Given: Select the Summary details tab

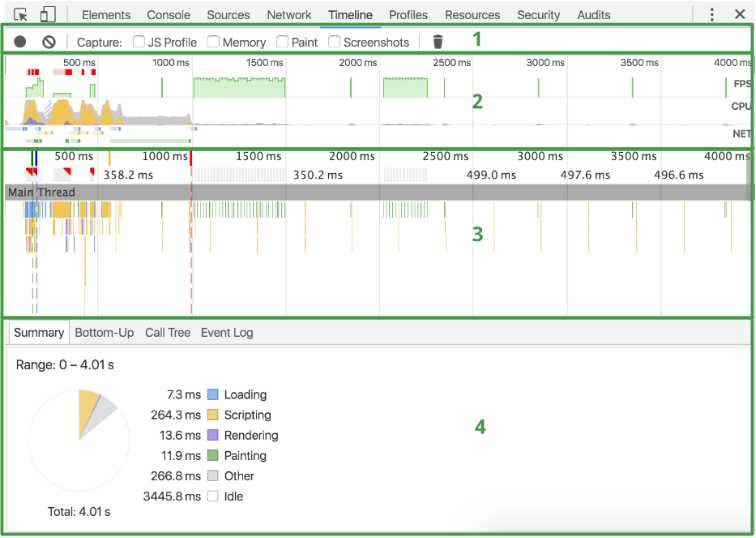Looking at the screenshot, I should (39, 333).
